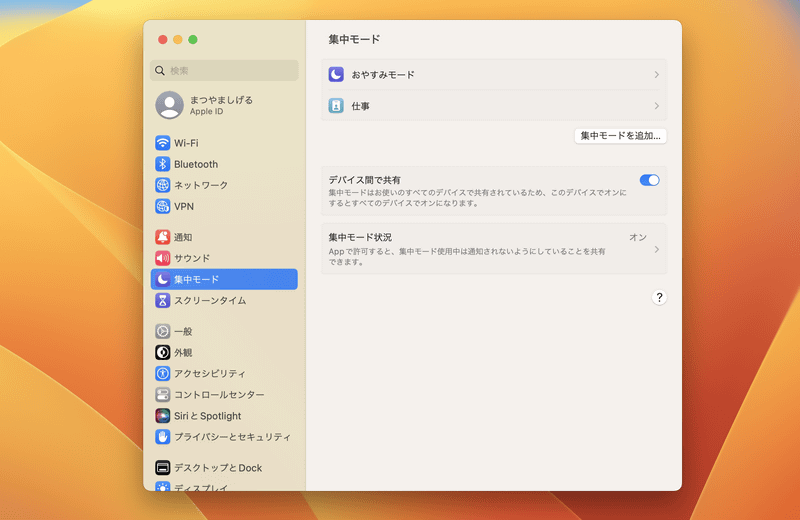Open the おやすみモード focus settings
The width and height of the screenshot is (800, 520).
494,75
